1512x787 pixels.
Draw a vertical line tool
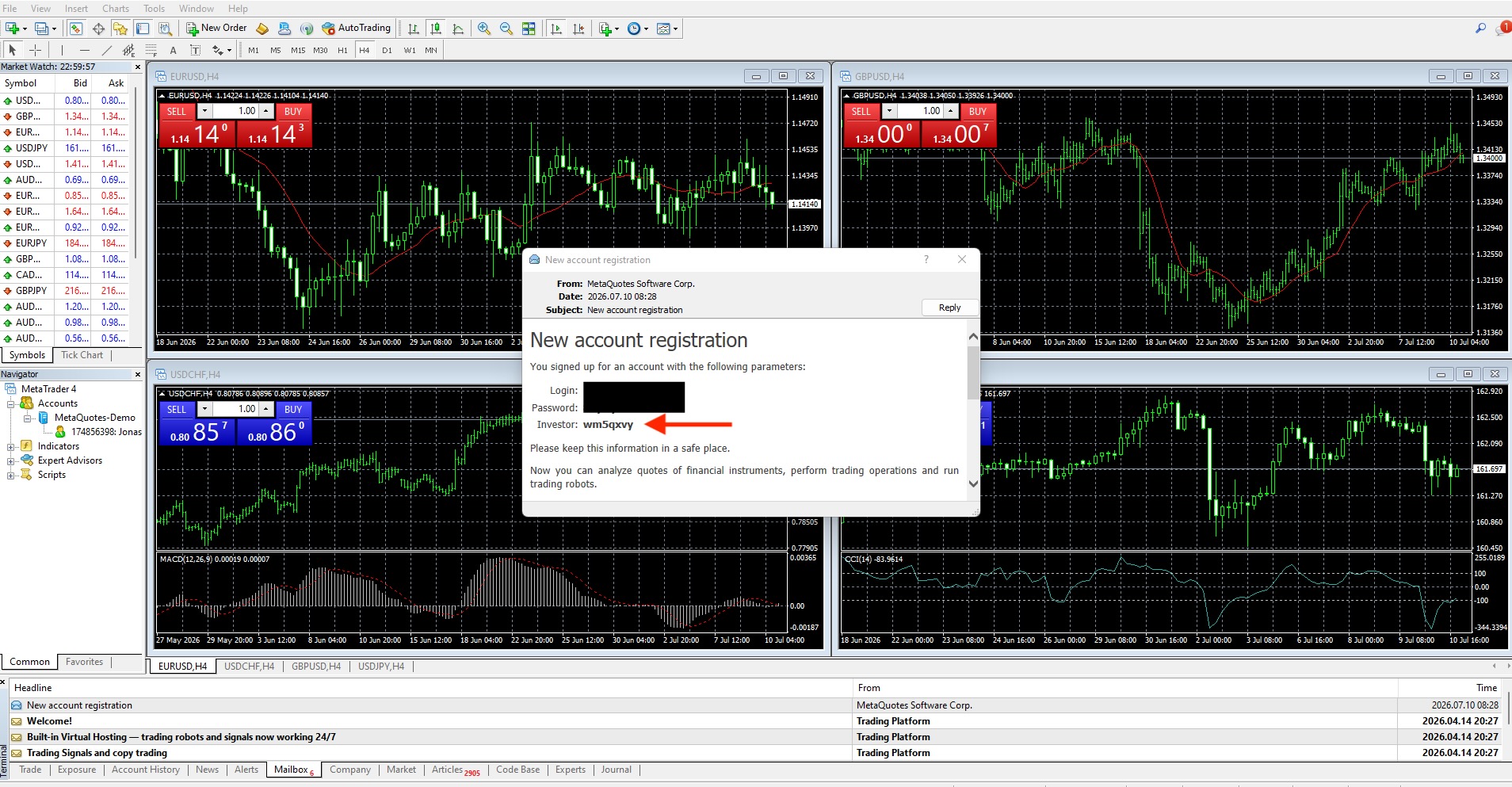(x=62, y=50)
